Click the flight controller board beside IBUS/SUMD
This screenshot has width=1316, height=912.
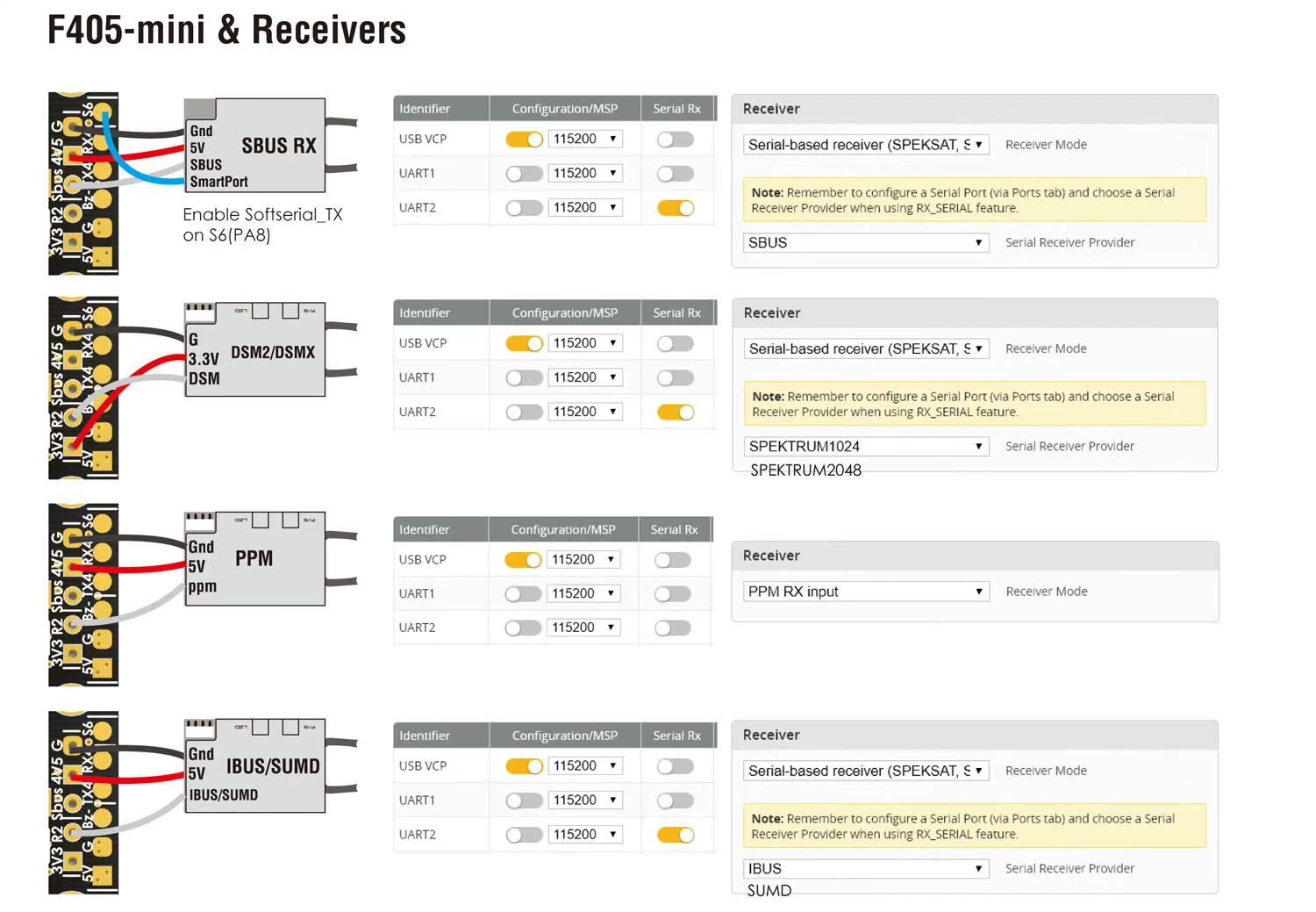83,802
